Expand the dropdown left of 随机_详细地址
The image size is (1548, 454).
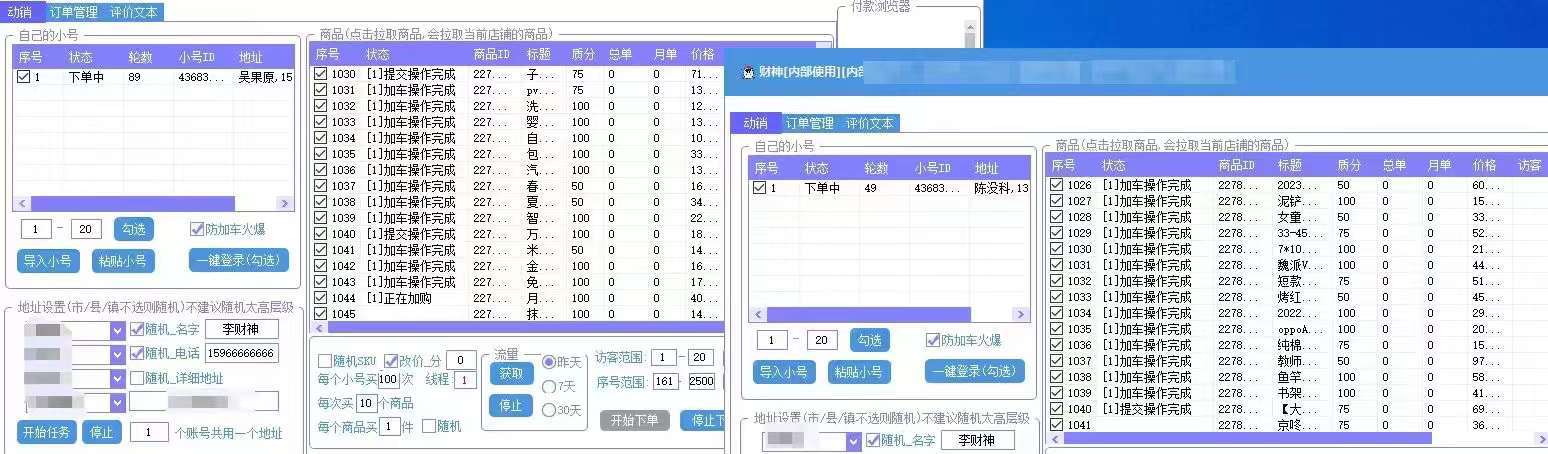(116, 379)
